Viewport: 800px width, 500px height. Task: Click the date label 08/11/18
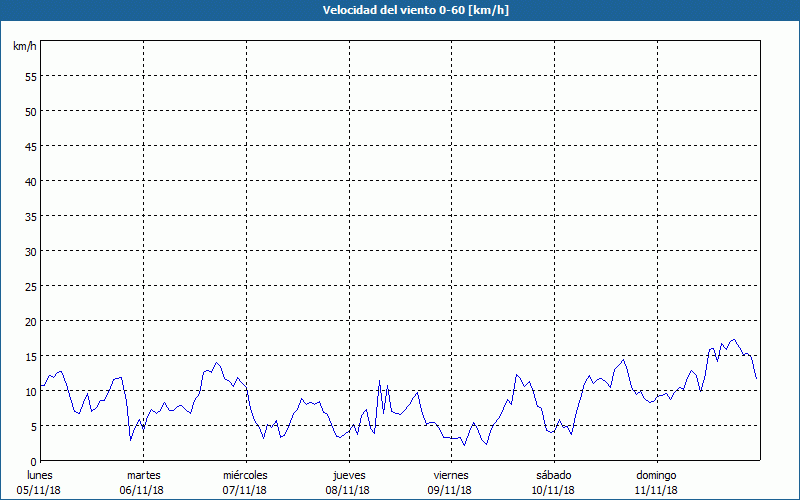[x=347, y=490]
